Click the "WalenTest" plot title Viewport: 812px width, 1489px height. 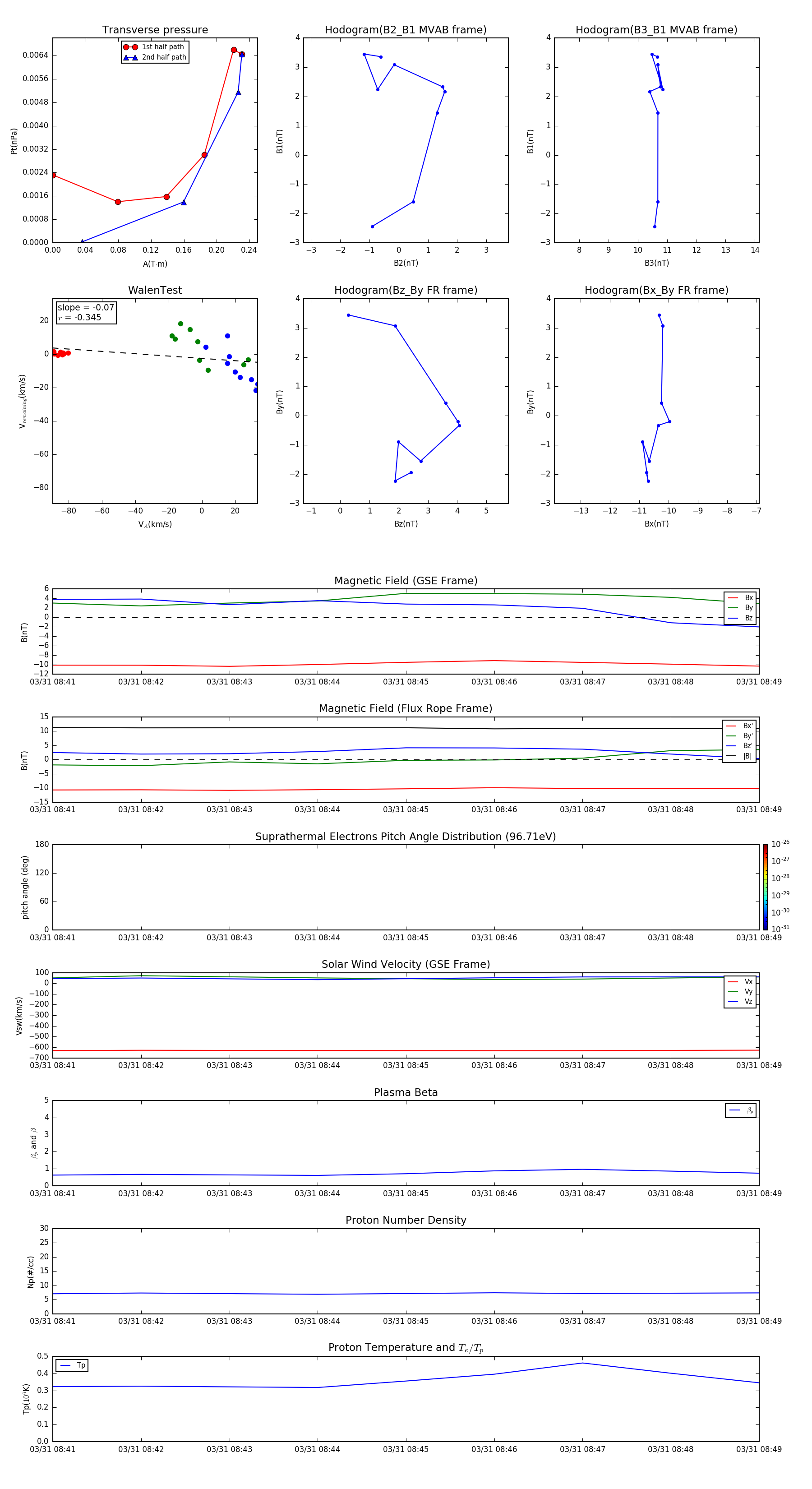coord(155,290)
